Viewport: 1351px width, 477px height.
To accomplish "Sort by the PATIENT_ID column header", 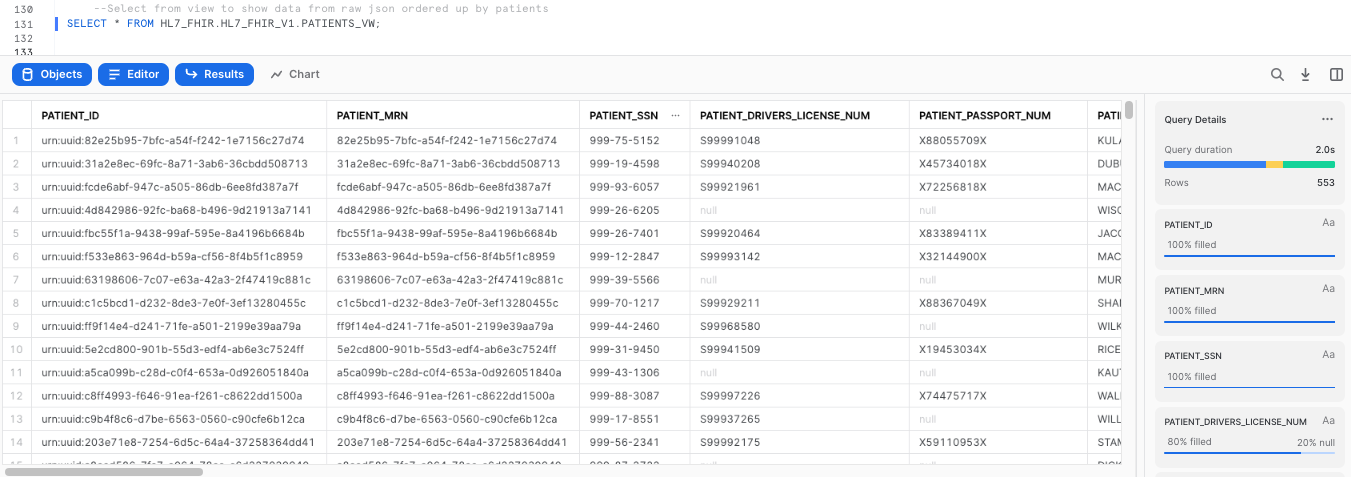I will coord(70,116).
